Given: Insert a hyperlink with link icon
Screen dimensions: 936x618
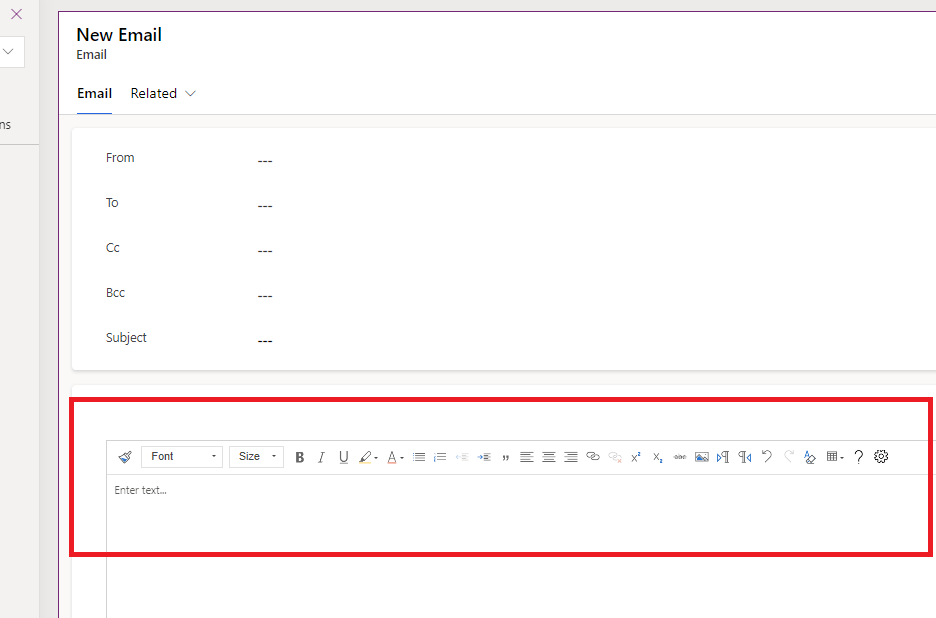Looking at the screenshot, I should (592, 457).
